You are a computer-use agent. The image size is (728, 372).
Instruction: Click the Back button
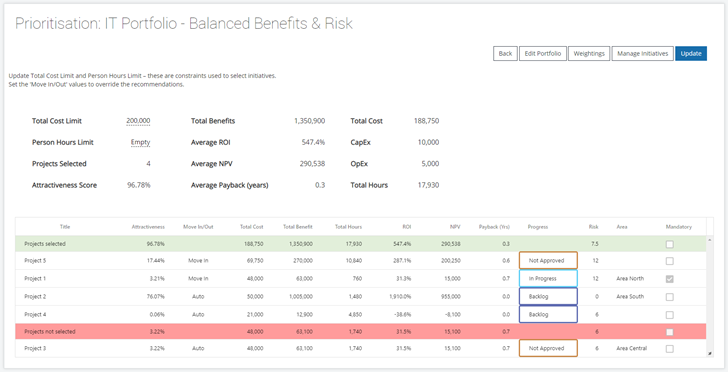pos(505,53)
